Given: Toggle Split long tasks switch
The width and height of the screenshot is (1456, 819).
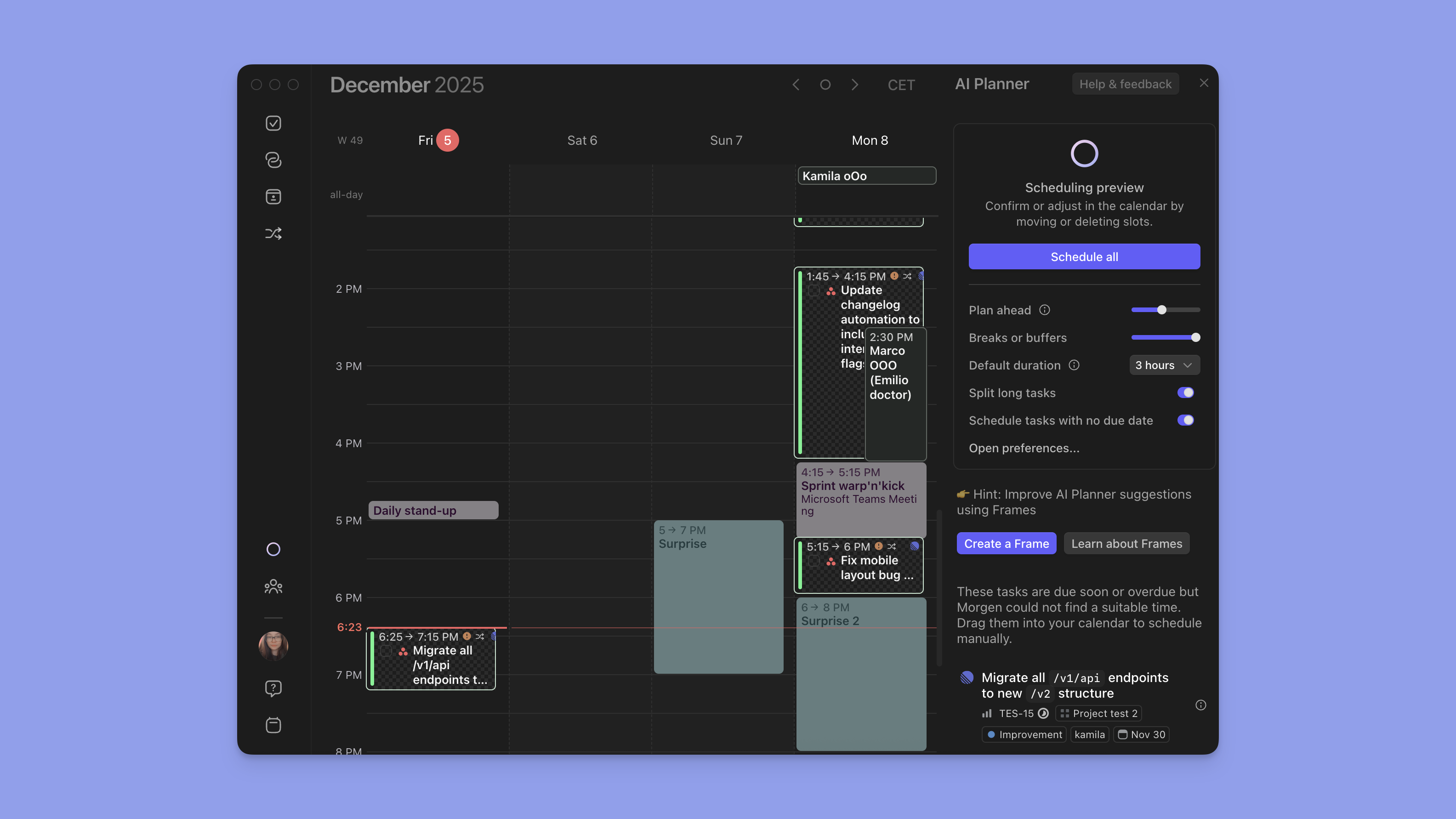Looking at the screenshot, I should (1185, 393).
